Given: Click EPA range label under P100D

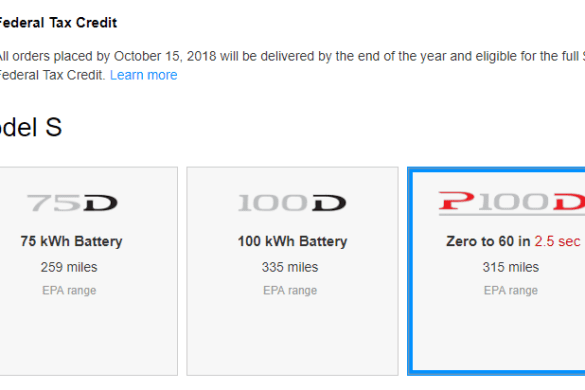Looking at the screenshot, I should pyautogui.click(x=511, y=290).
